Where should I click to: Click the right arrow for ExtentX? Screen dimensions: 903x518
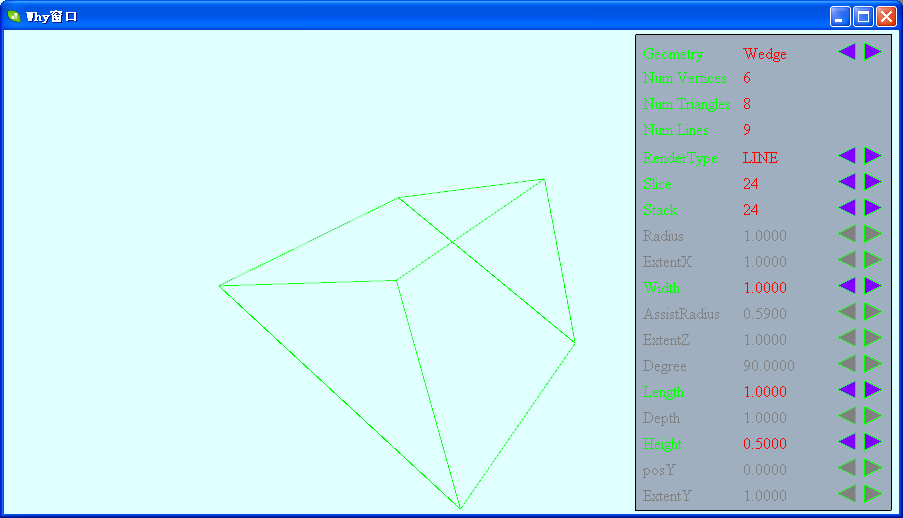(873, 260)
